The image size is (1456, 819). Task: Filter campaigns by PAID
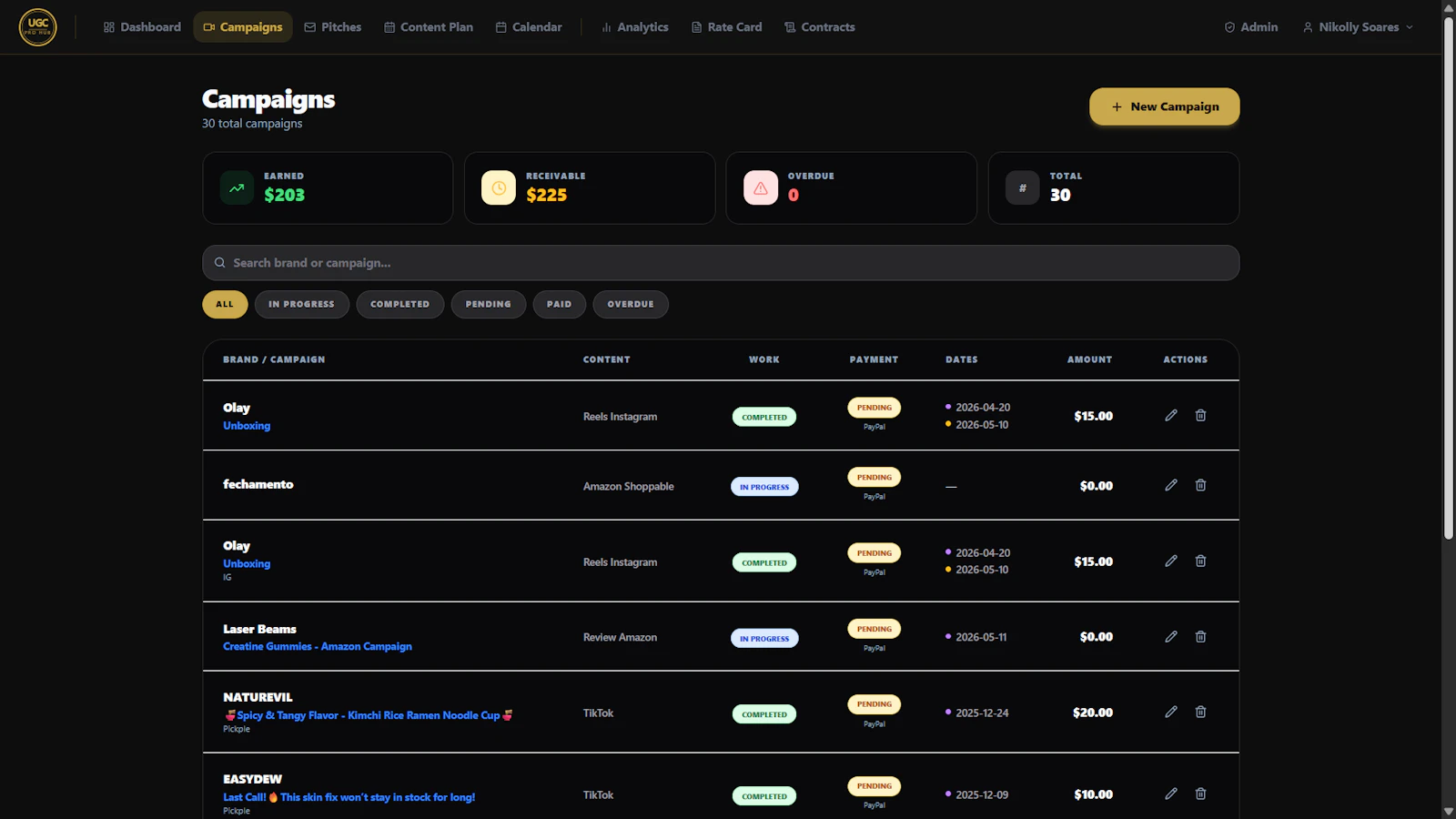[559, 304]
